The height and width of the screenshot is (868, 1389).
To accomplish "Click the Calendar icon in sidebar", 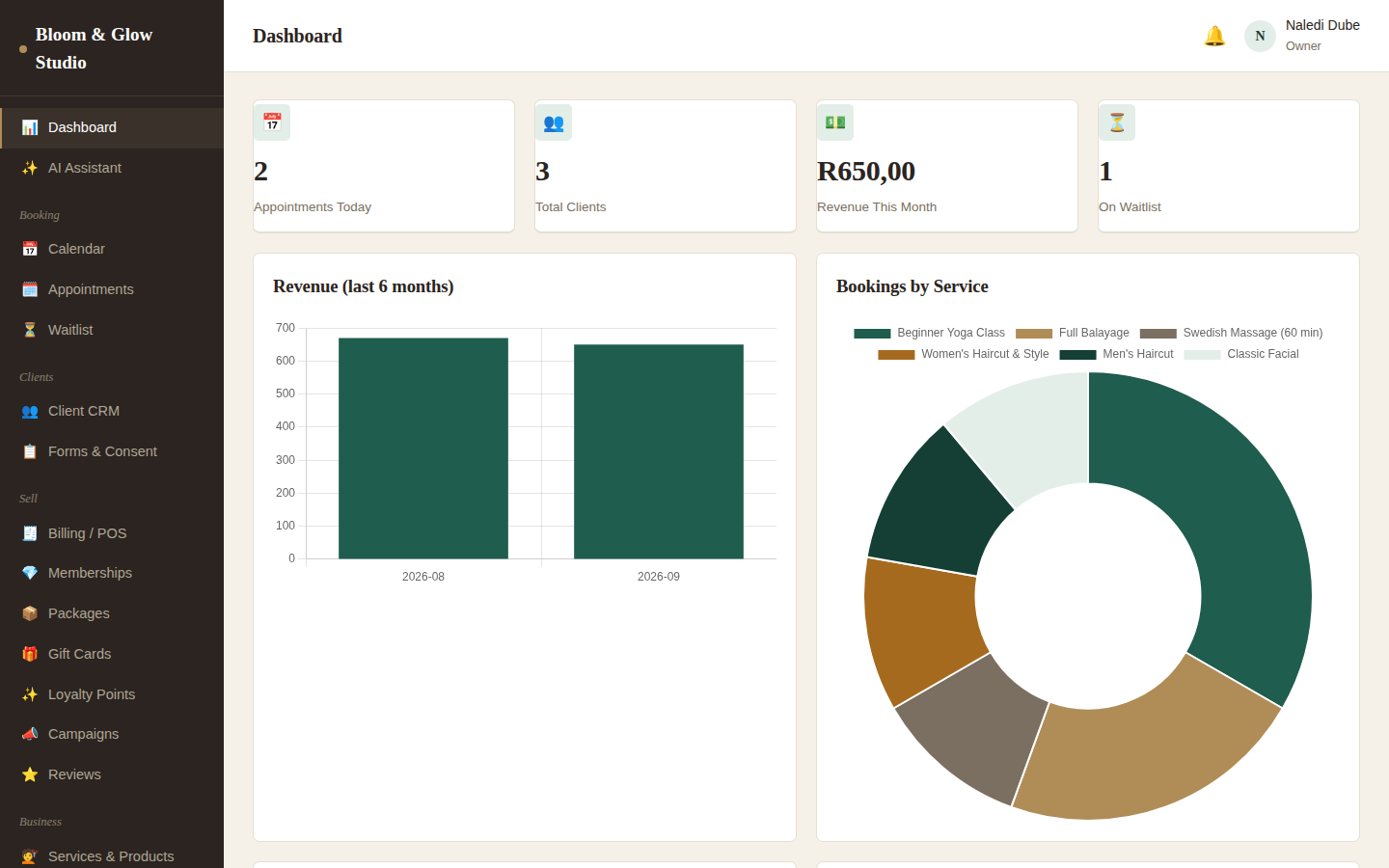I will [x=30, y=249].
